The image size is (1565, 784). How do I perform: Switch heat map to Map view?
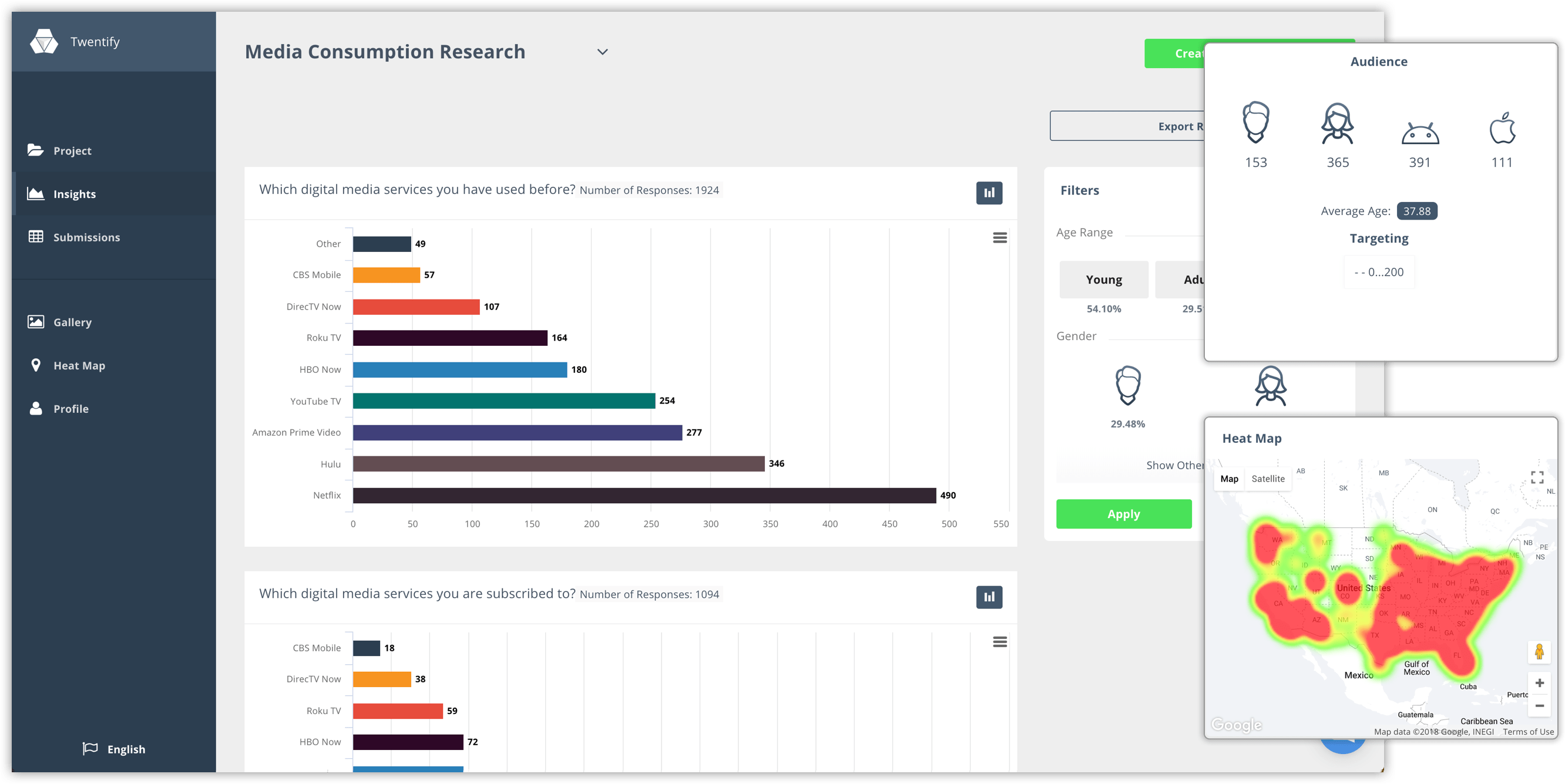pos(1228,479)
